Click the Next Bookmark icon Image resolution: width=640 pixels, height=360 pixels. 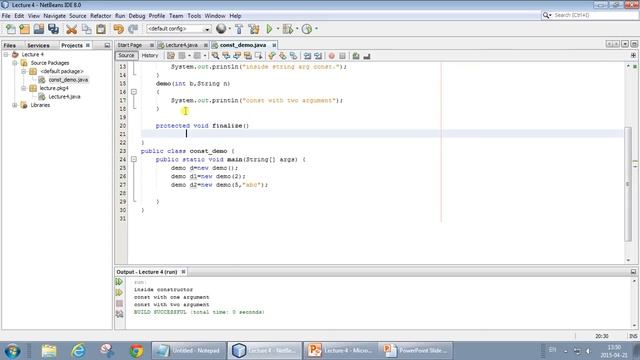pyautogui.click(x=282, y=56)
